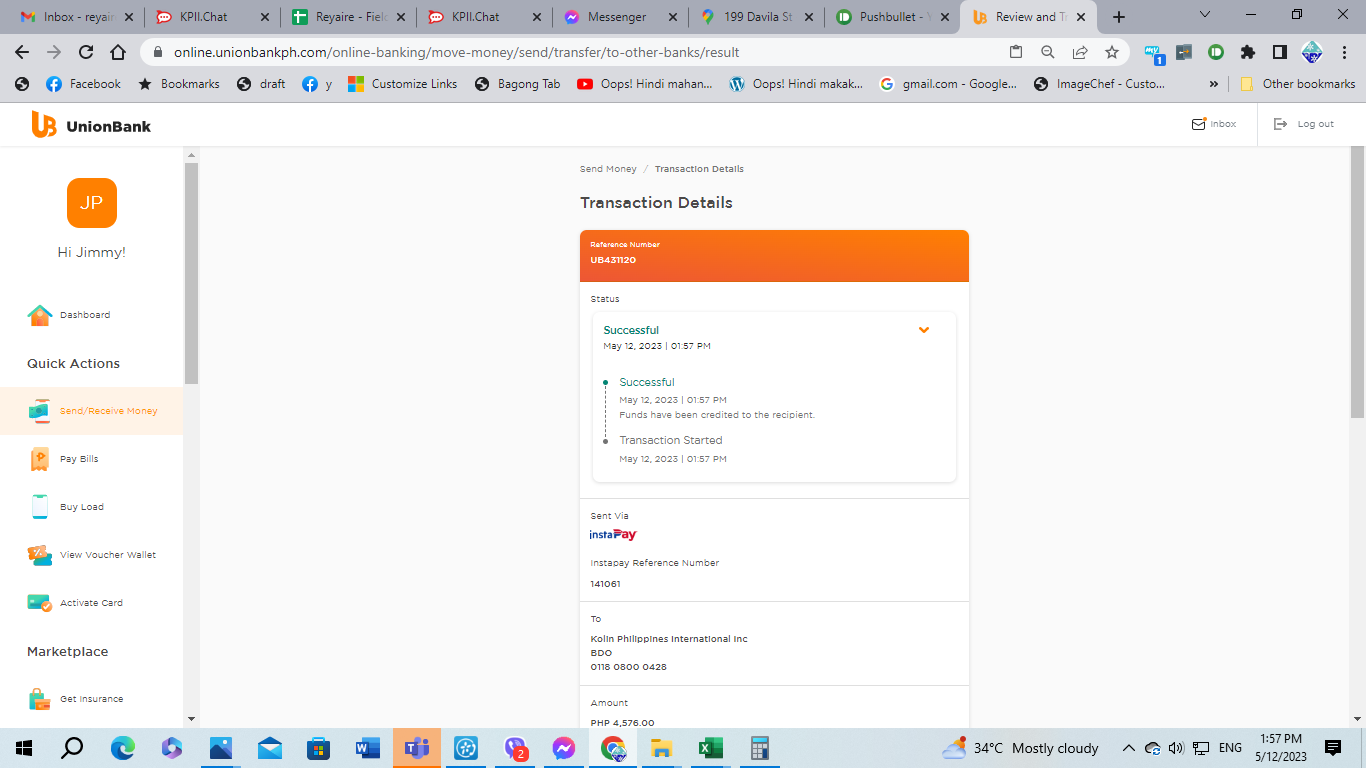Bookmark this page with star icon

click(1111, 52)
